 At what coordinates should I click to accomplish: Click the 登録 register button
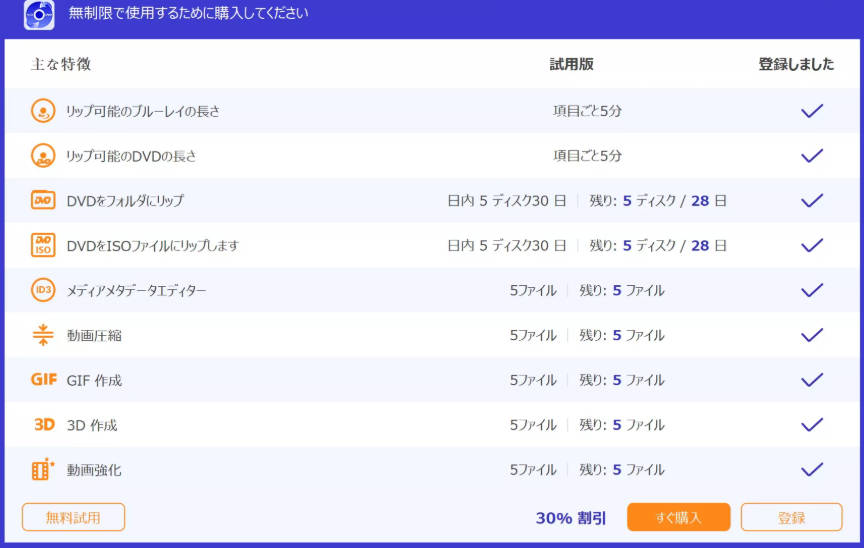[791, 517]
